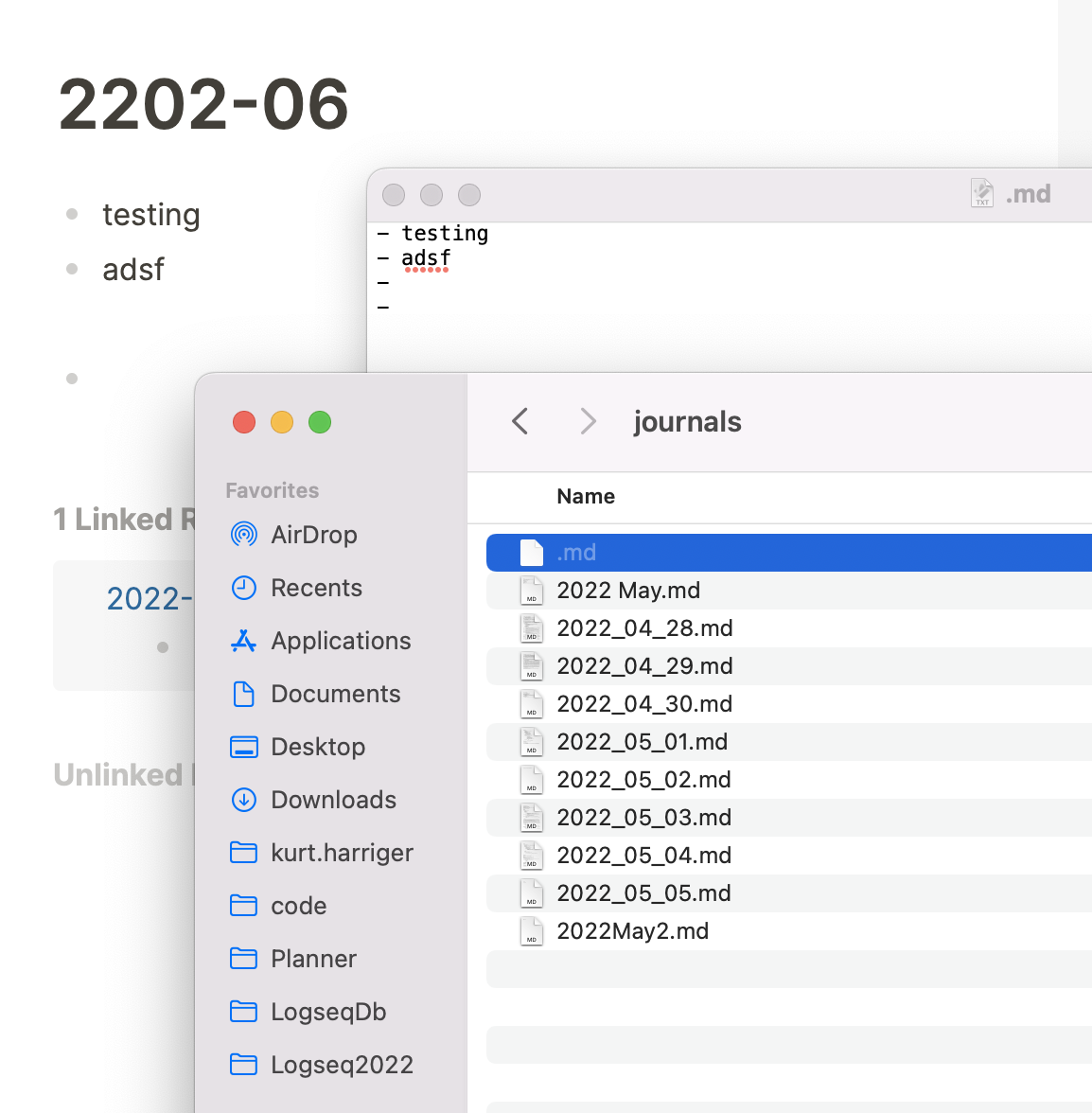Select 2022 May.md file name
This screenshot has width=1092, height=1113.
click(x=628, y=591)
